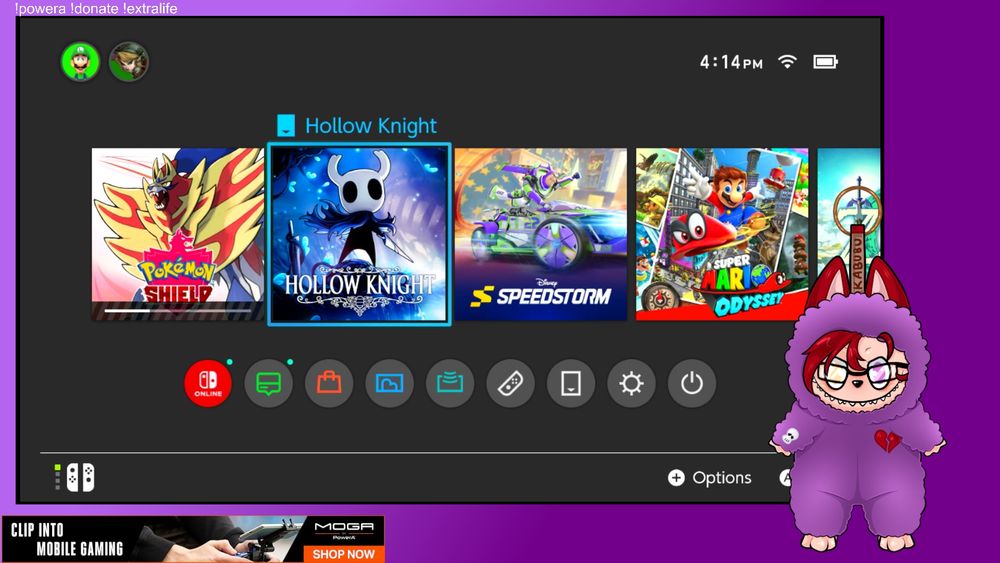Click the battery level indicator

(825, 61)
